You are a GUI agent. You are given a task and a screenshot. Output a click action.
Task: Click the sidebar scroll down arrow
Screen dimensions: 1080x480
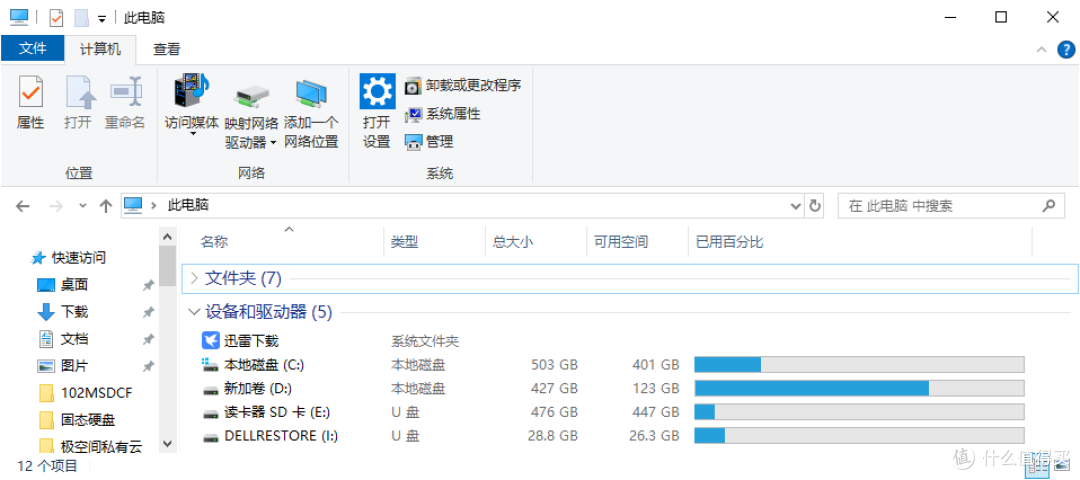167,444
